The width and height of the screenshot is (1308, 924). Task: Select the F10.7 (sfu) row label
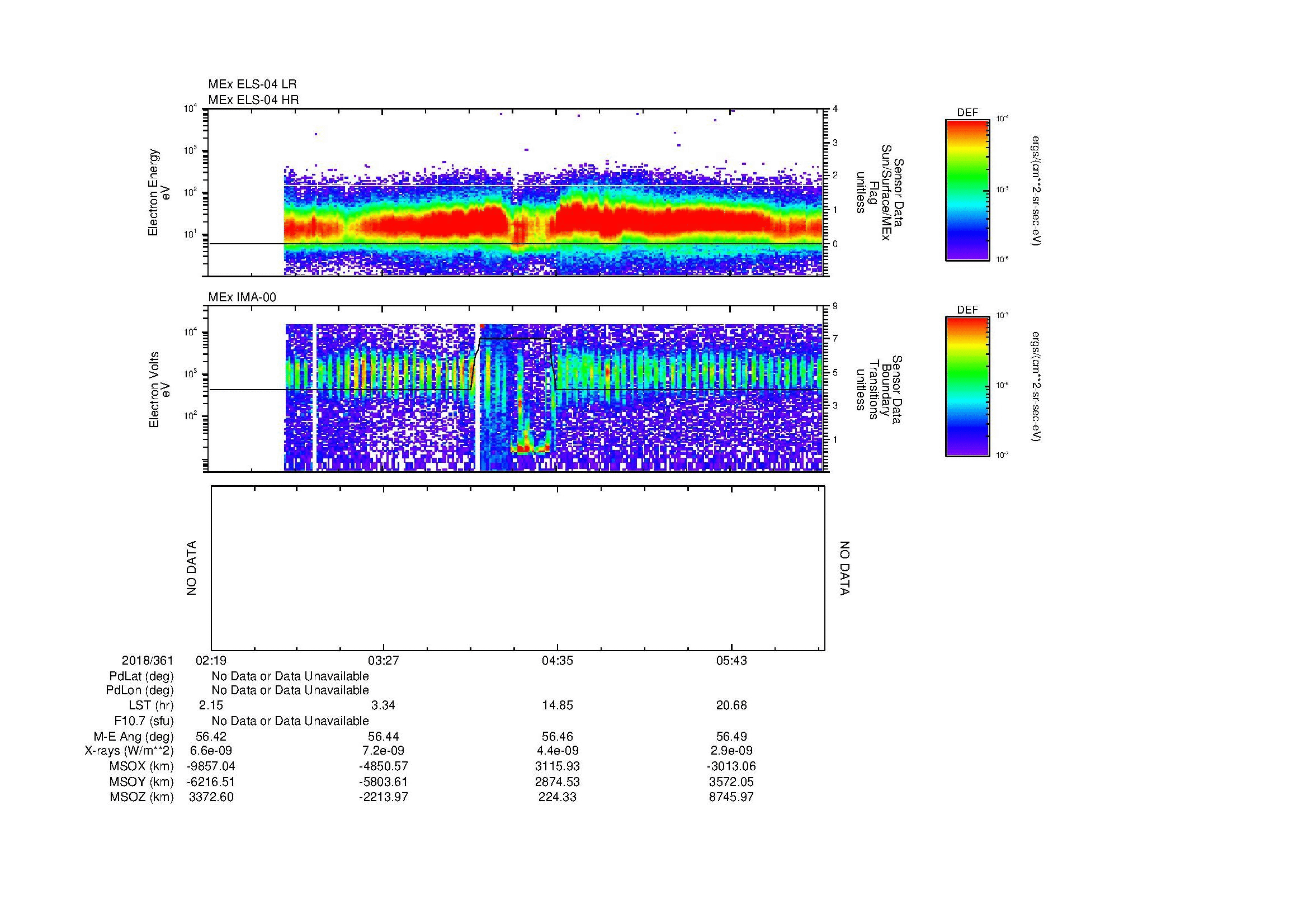[x=144, y=721]
